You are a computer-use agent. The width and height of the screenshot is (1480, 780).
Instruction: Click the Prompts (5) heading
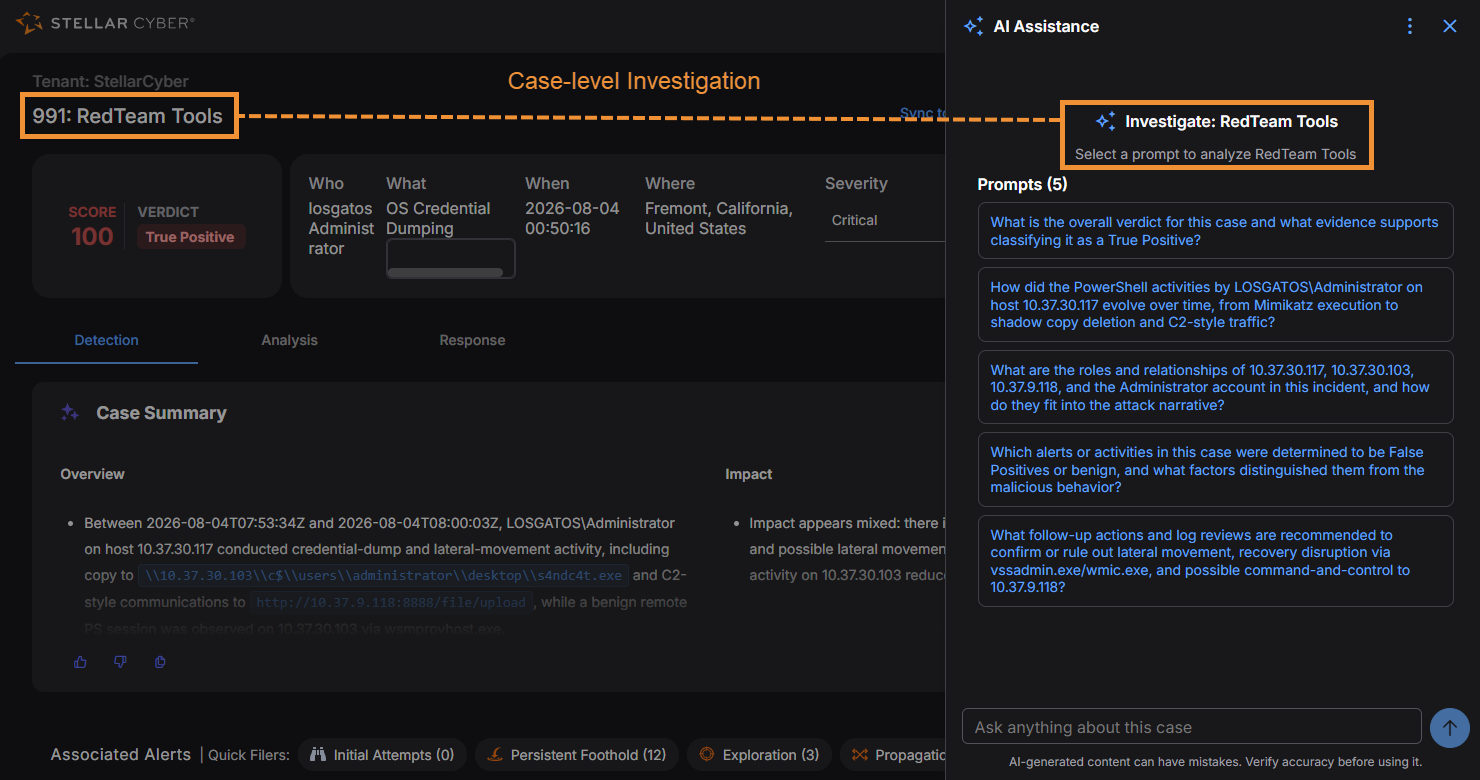pyautogui.click(x=1022, y=184)
